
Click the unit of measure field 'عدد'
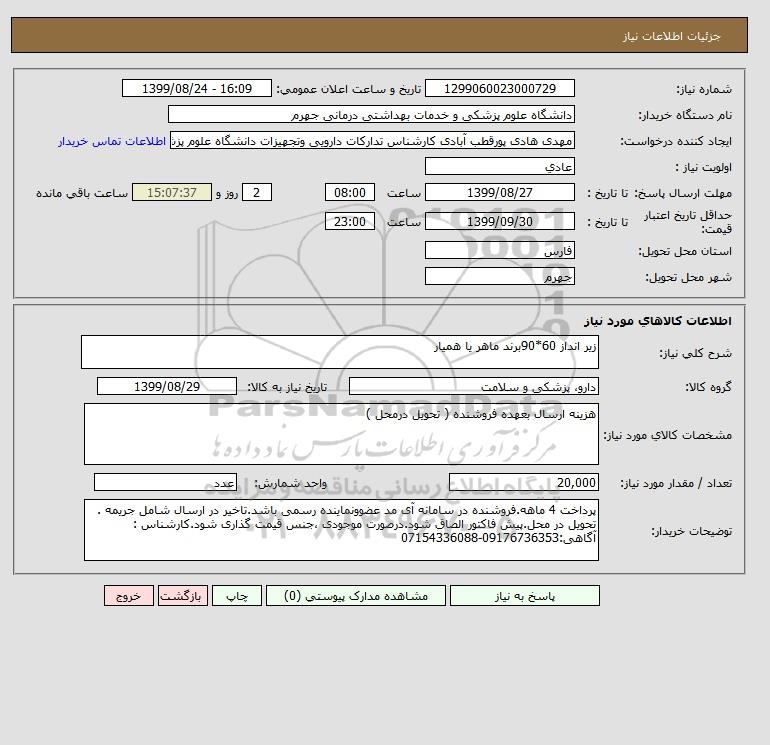point(165,483)
